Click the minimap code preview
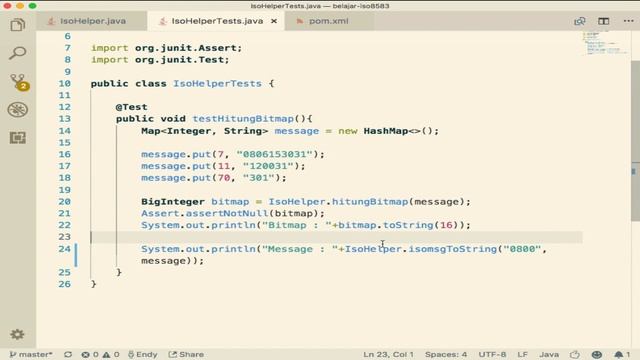The image size is (640, 360). click(x=605, y=43)
